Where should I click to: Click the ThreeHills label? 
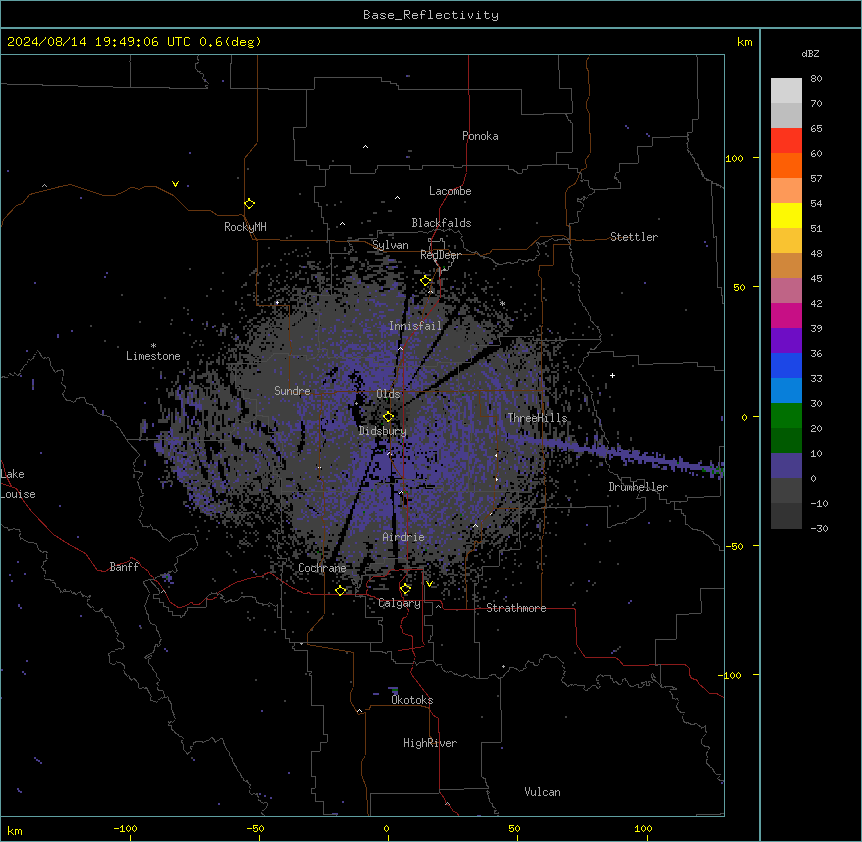(537, 418)
